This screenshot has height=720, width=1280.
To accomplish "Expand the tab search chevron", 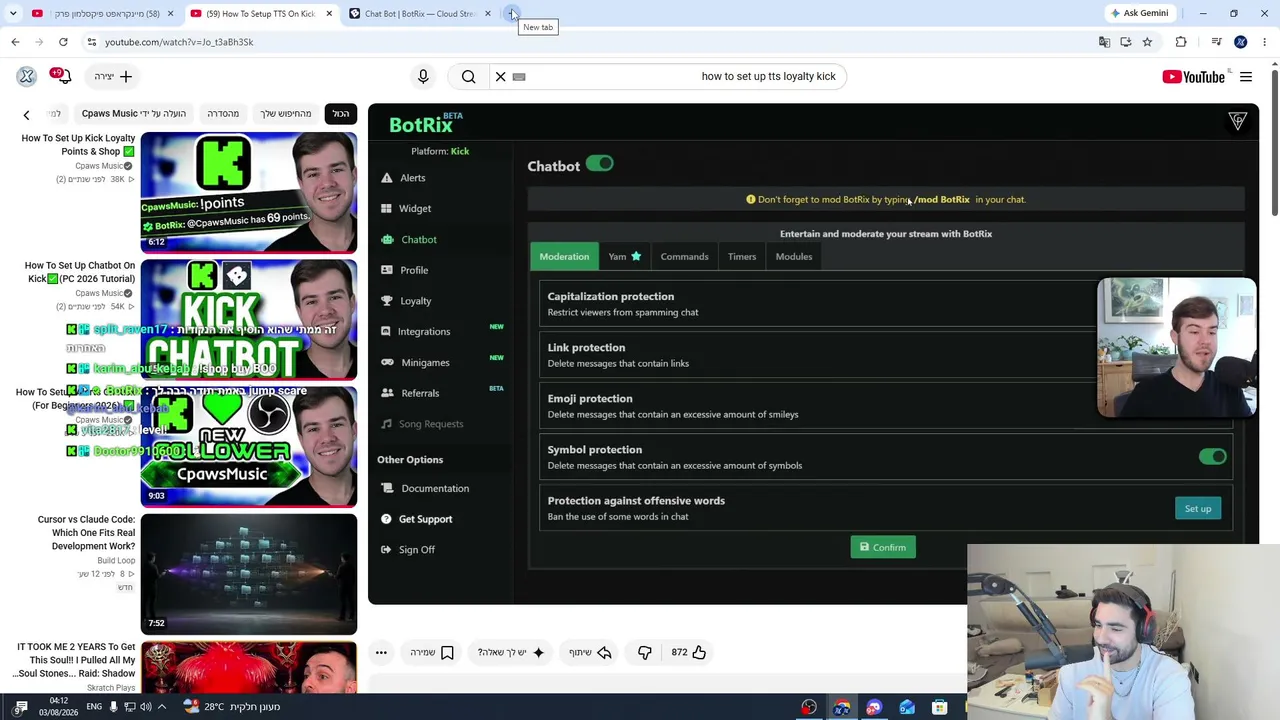I will [x=13, y=13].
